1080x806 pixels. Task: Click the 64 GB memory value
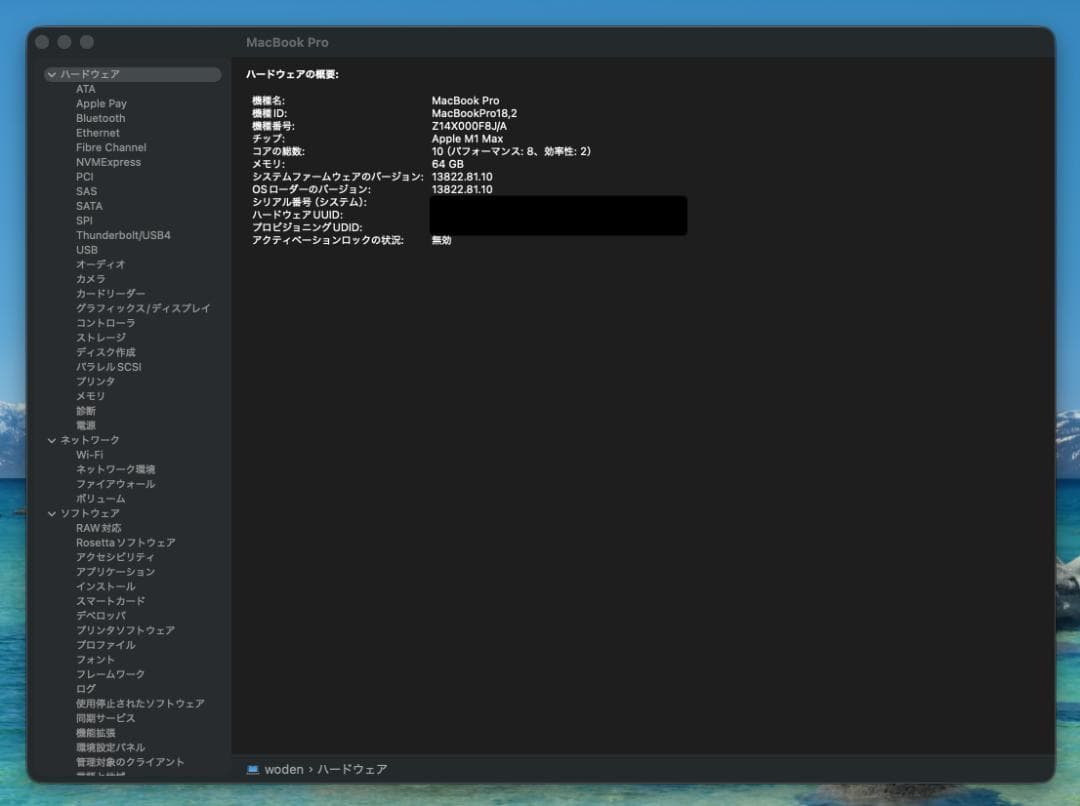(x=447, y=164)
